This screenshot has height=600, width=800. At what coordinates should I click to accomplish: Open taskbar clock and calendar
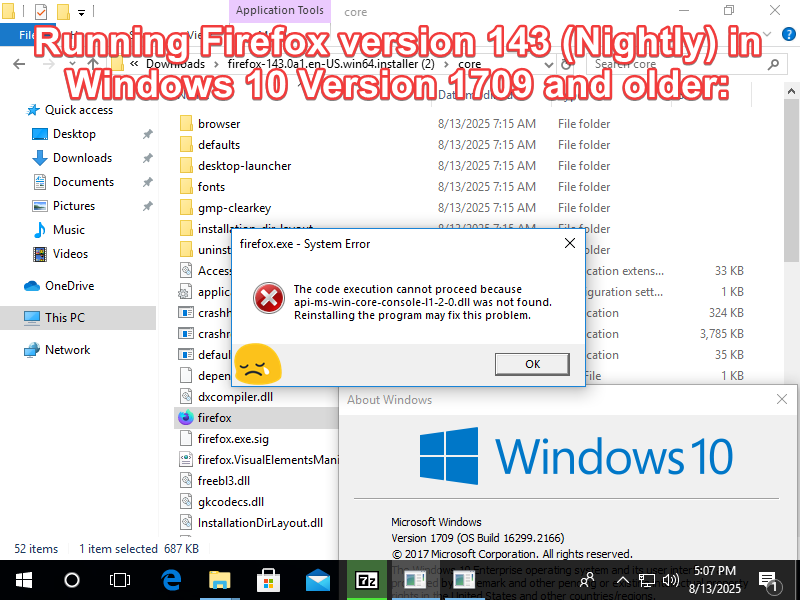(x=715, y=580)
